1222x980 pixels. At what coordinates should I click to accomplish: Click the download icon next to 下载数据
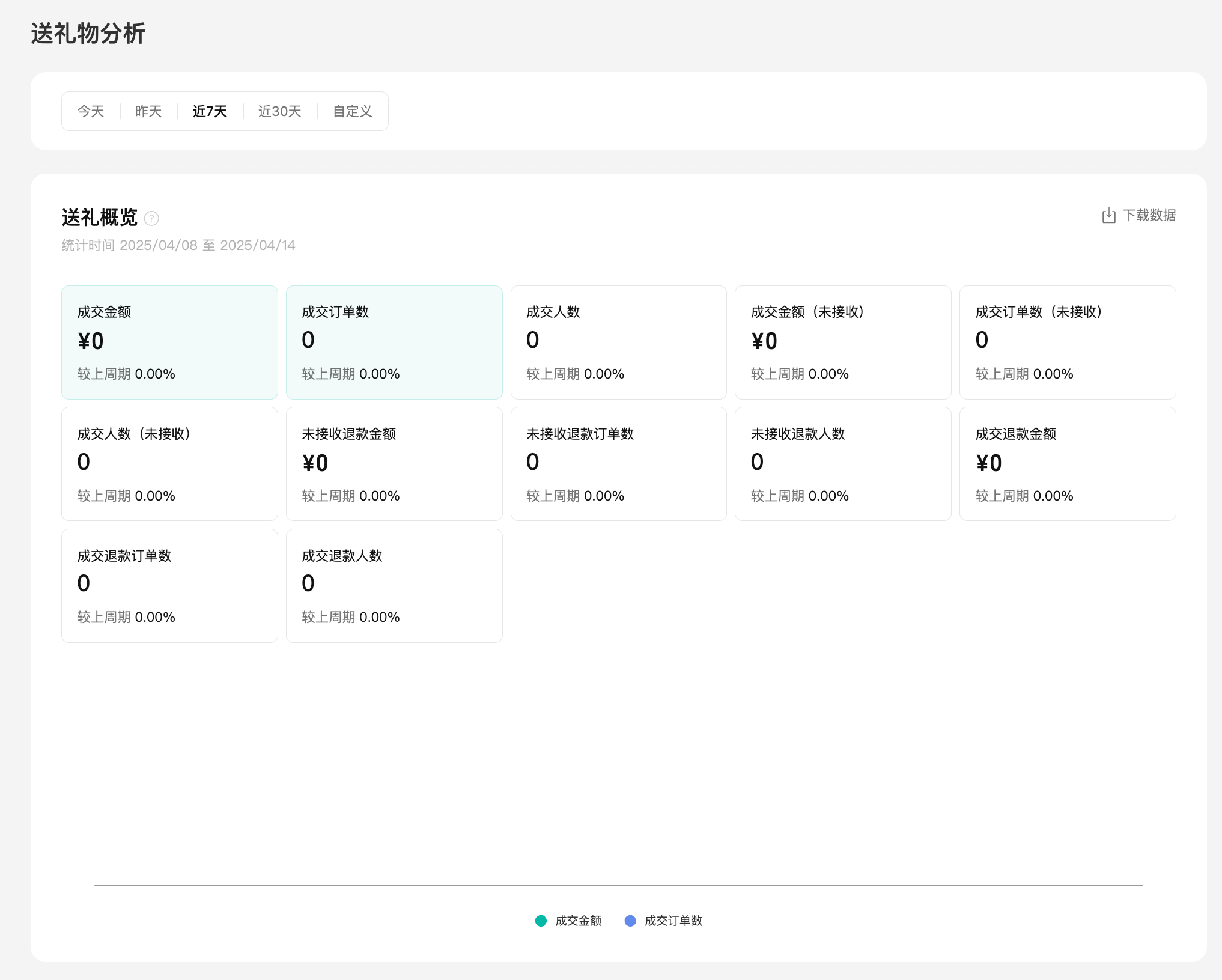[x=1108, y=216]
